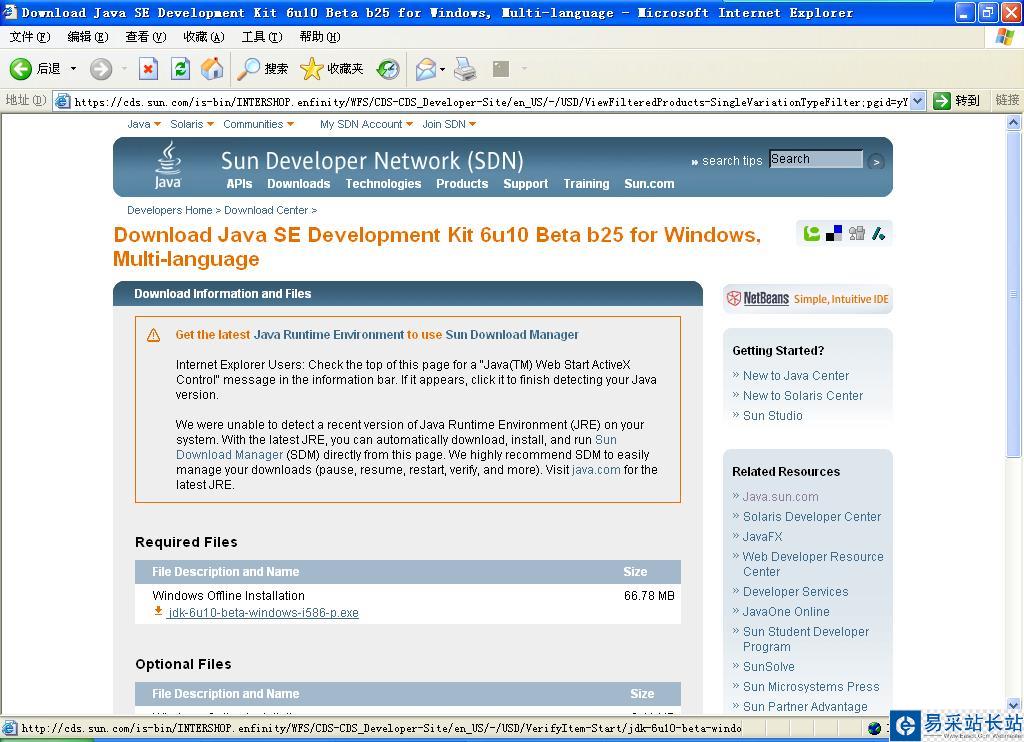
Task: Click the search tips link
Action: click(x=732, y=161)
